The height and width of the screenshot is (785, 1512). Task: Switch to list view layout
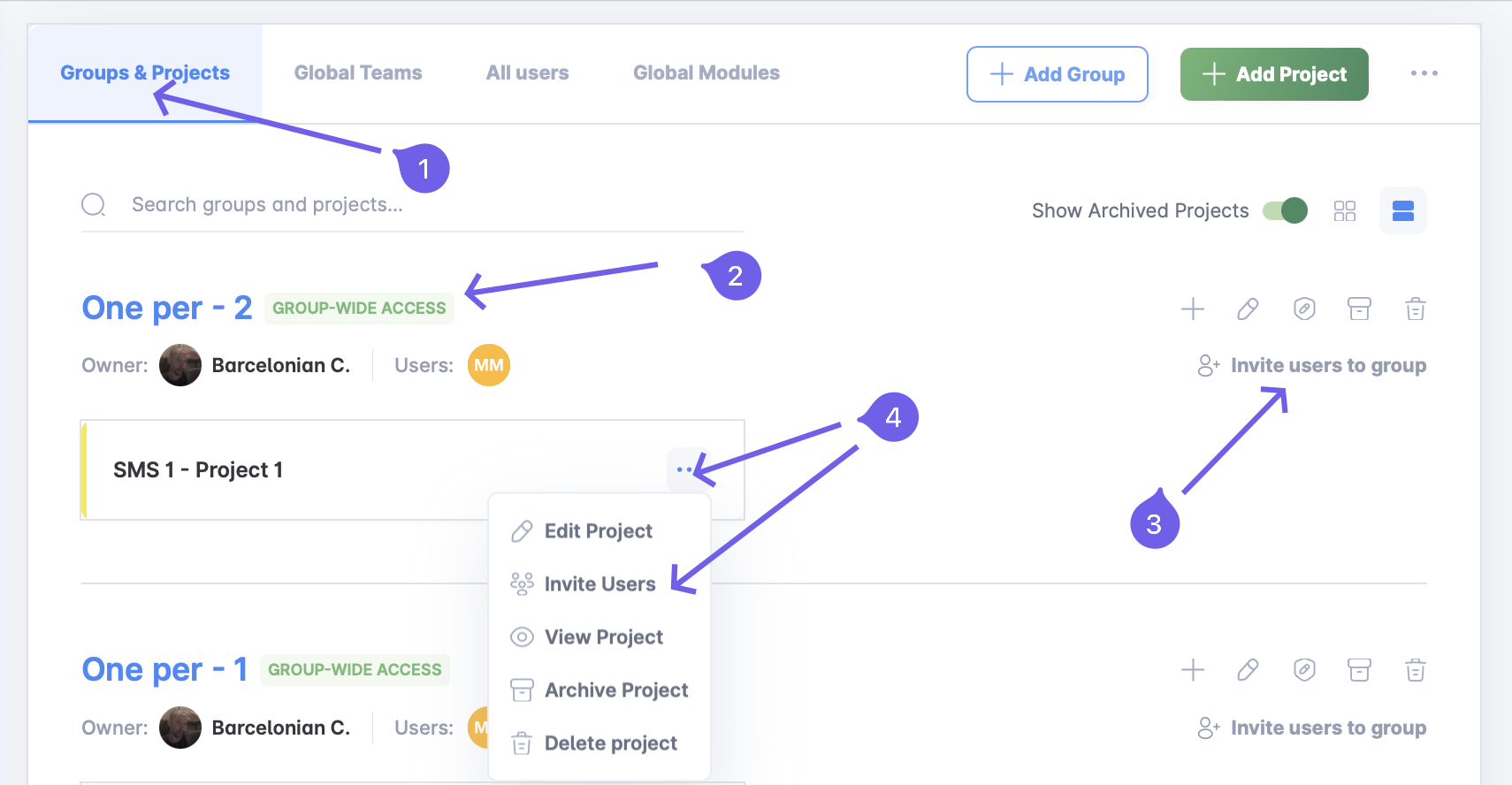1403,210
